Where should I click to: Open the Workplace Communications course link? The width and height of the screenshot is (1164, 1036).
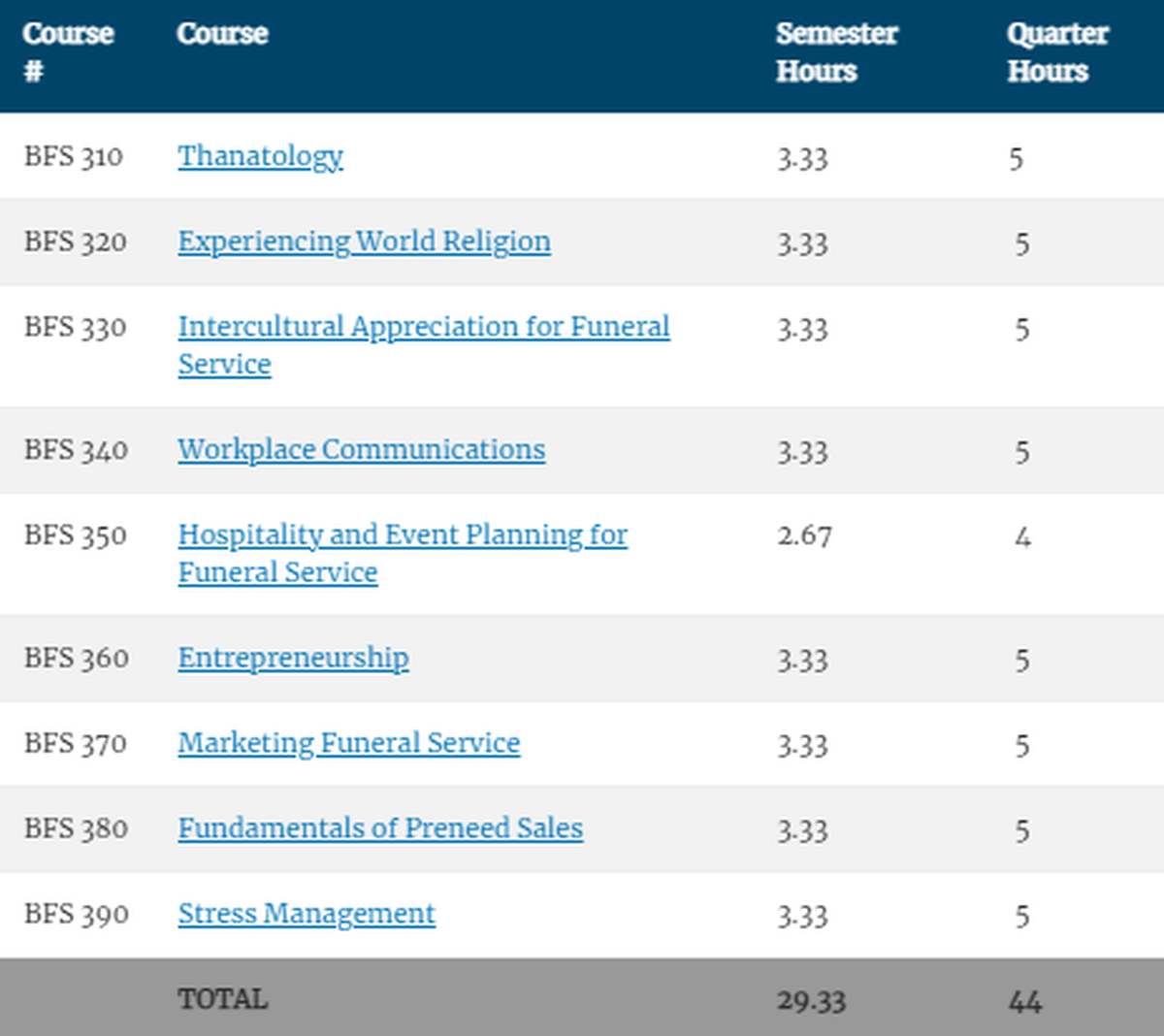point(361,450)
